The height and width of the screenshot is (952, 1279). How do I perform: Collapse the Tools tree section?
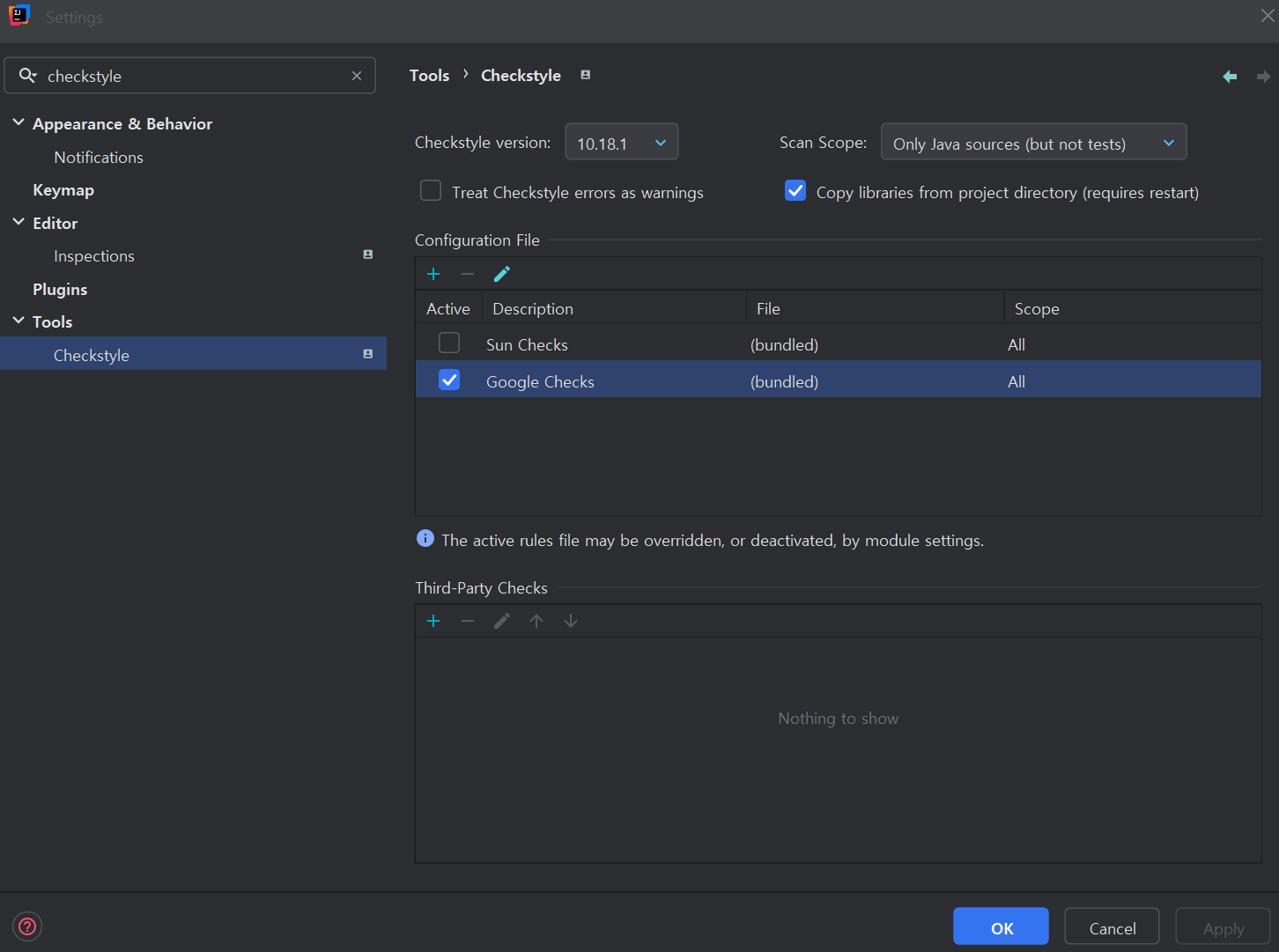coord(18,321)
